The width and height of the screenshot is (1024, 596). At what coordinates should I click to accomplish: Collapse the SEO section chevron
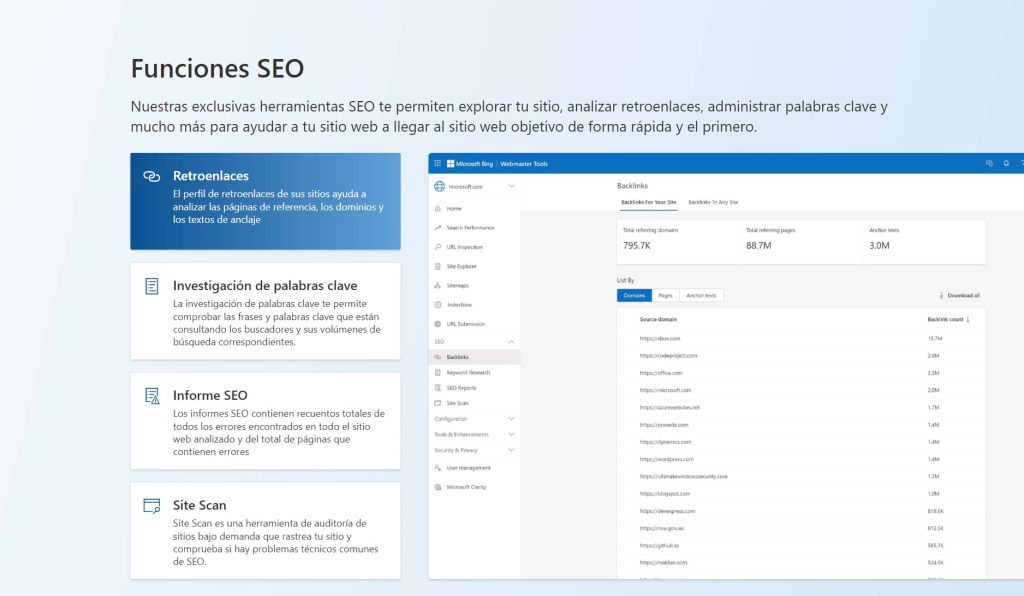coord(510,341)
